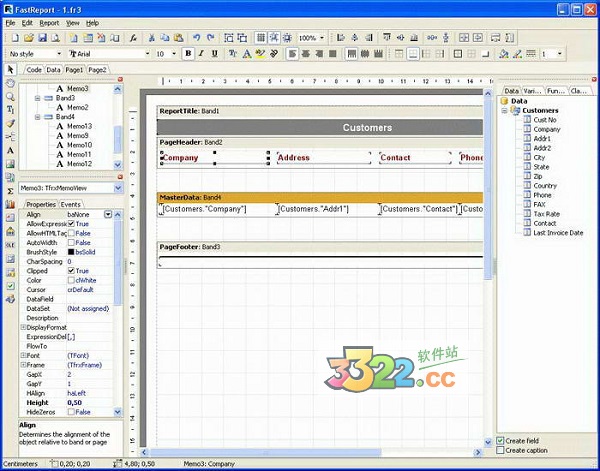Select the Zoom magnifier tool

point(10,95)
